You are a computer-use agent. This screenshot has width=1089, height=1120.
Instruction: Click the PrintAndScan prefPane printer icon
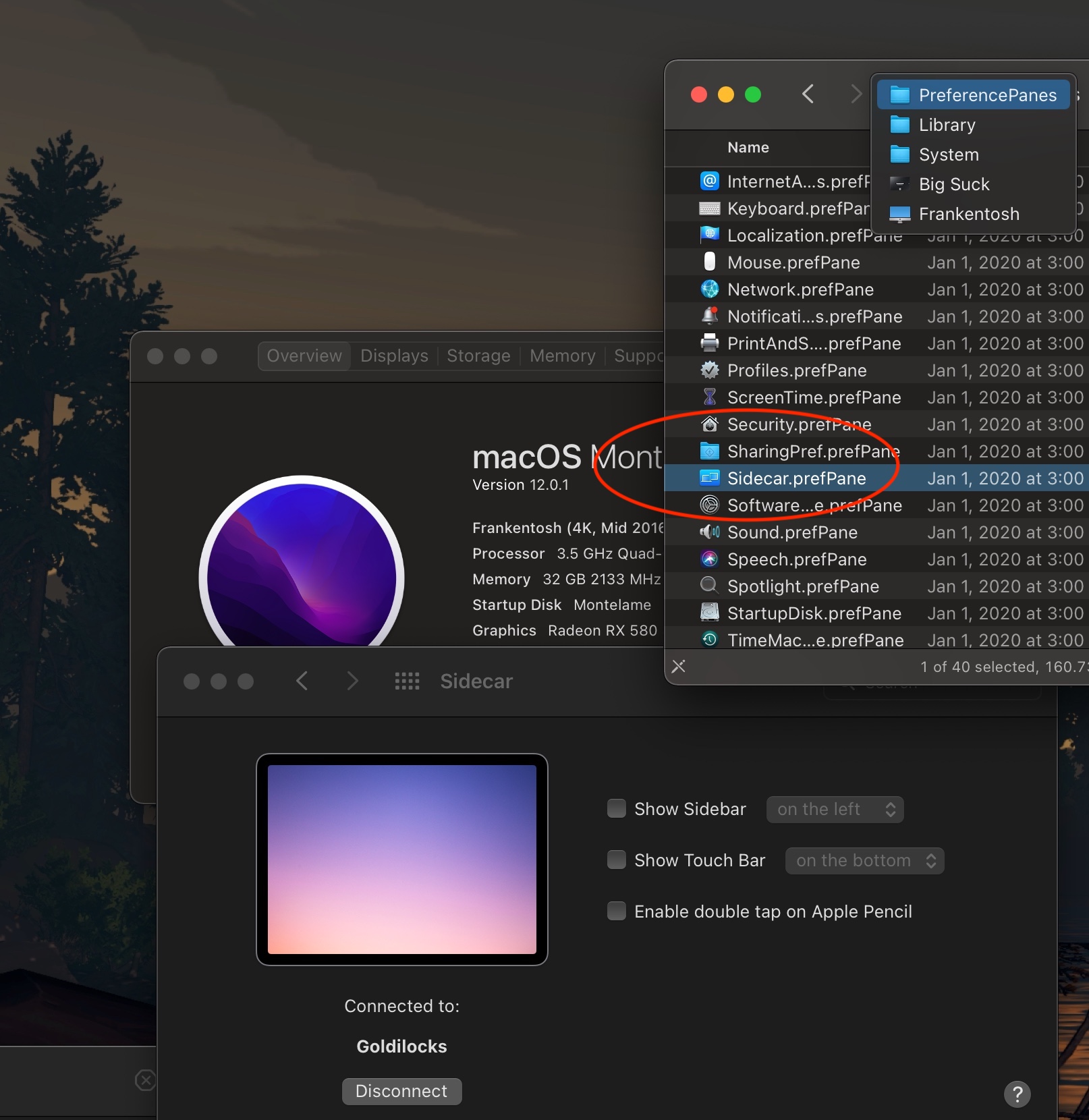[709, 343]
